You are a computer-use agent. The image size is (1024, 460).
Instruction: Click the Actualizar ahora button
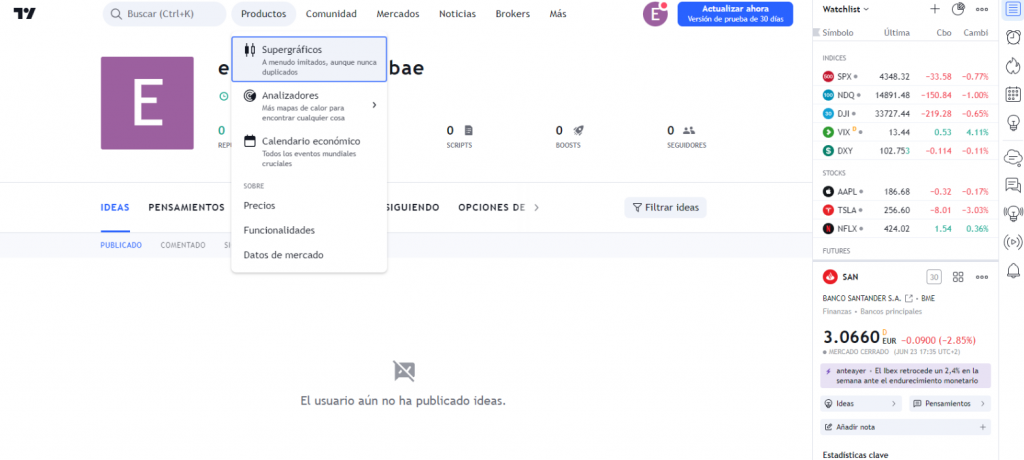pyautogui.click(x=735, y=14)
